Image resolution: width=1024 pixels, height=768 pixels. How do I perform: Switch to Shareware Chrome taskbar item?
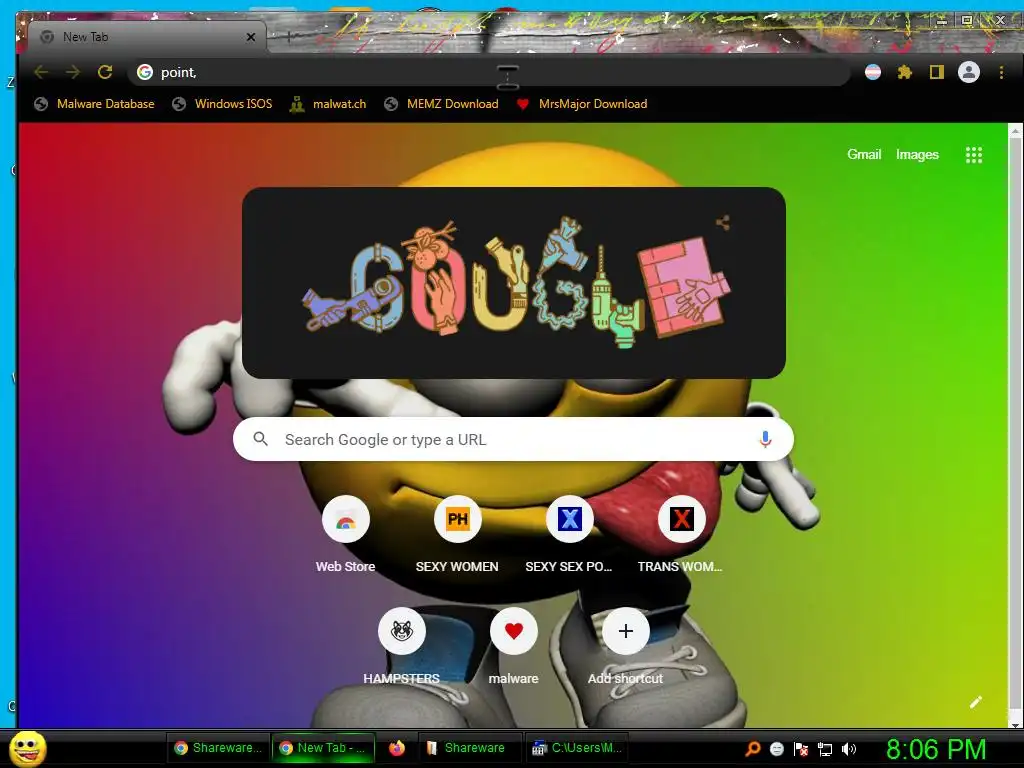coord(217,748)
